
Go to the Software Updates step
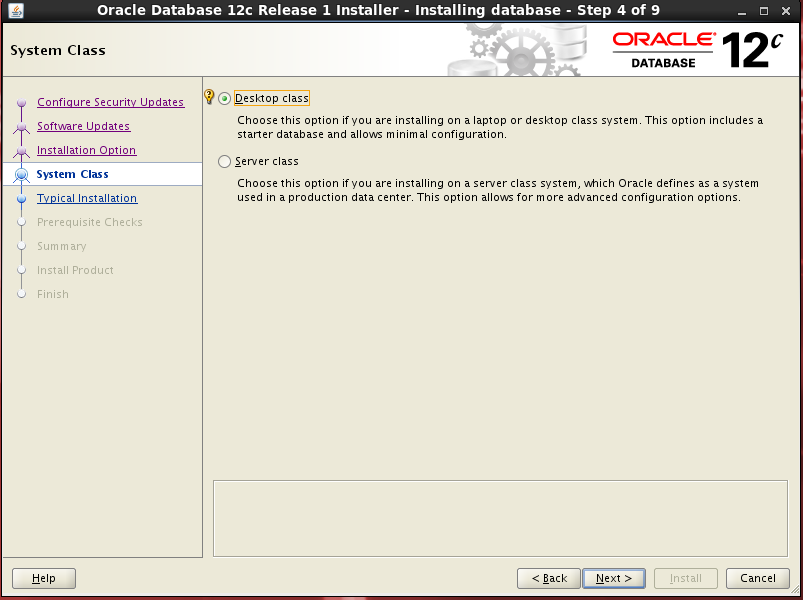pos(83,126)
